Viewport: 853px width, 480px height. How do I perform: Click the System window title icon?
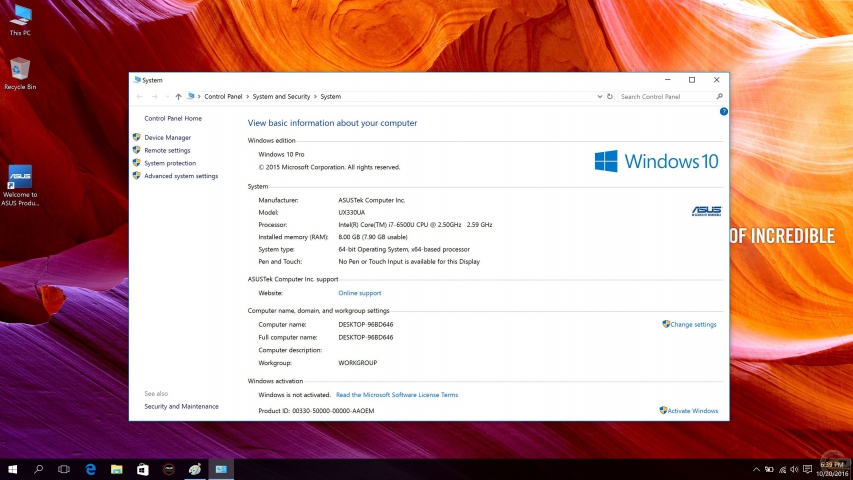[x=137, y=80]
